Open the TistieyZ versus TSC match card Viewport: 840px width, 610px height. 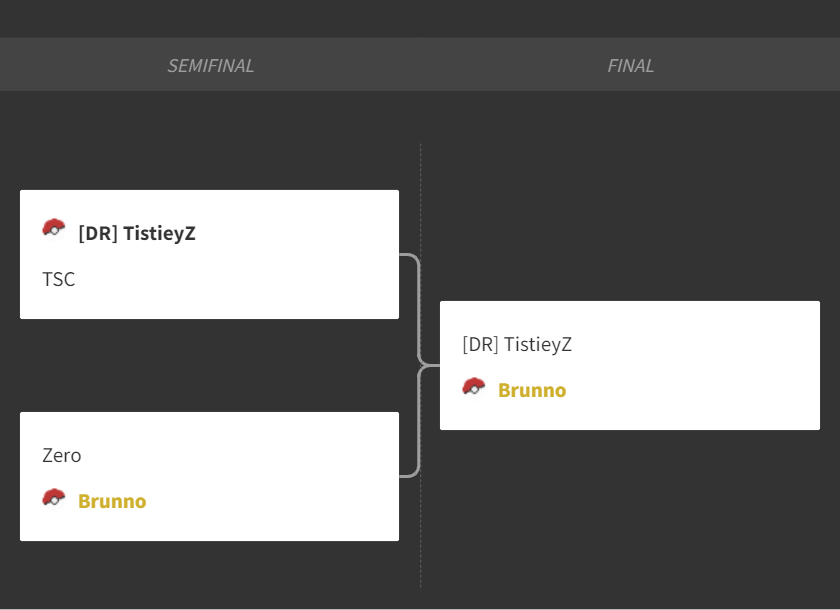pos(209,254)
